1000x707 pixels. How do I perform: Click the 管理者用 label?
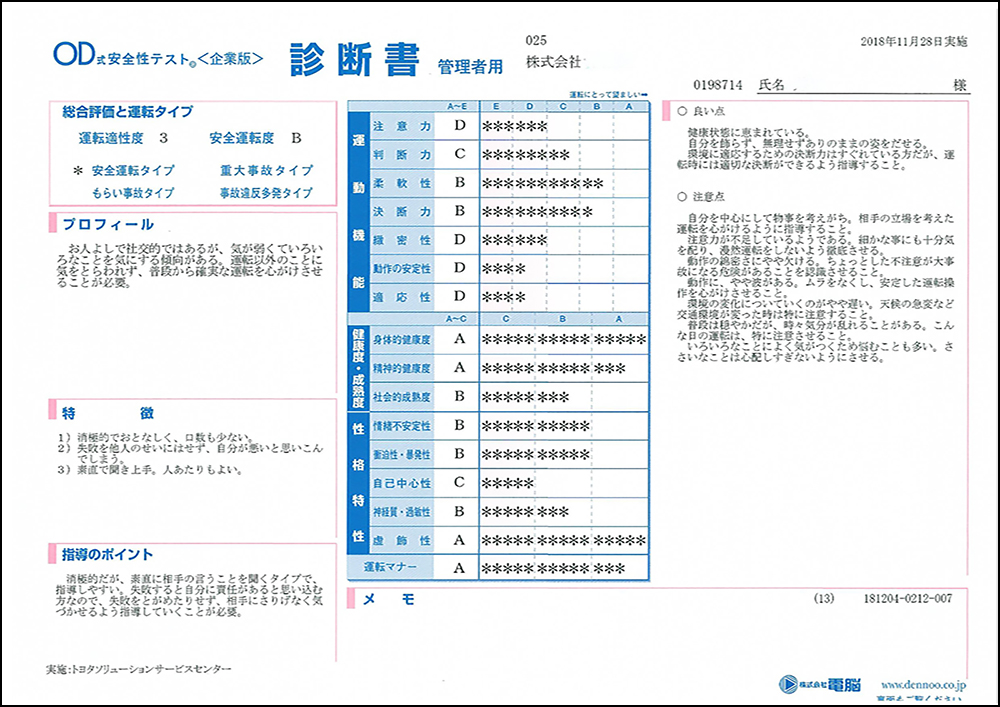[x=470, y=66]
